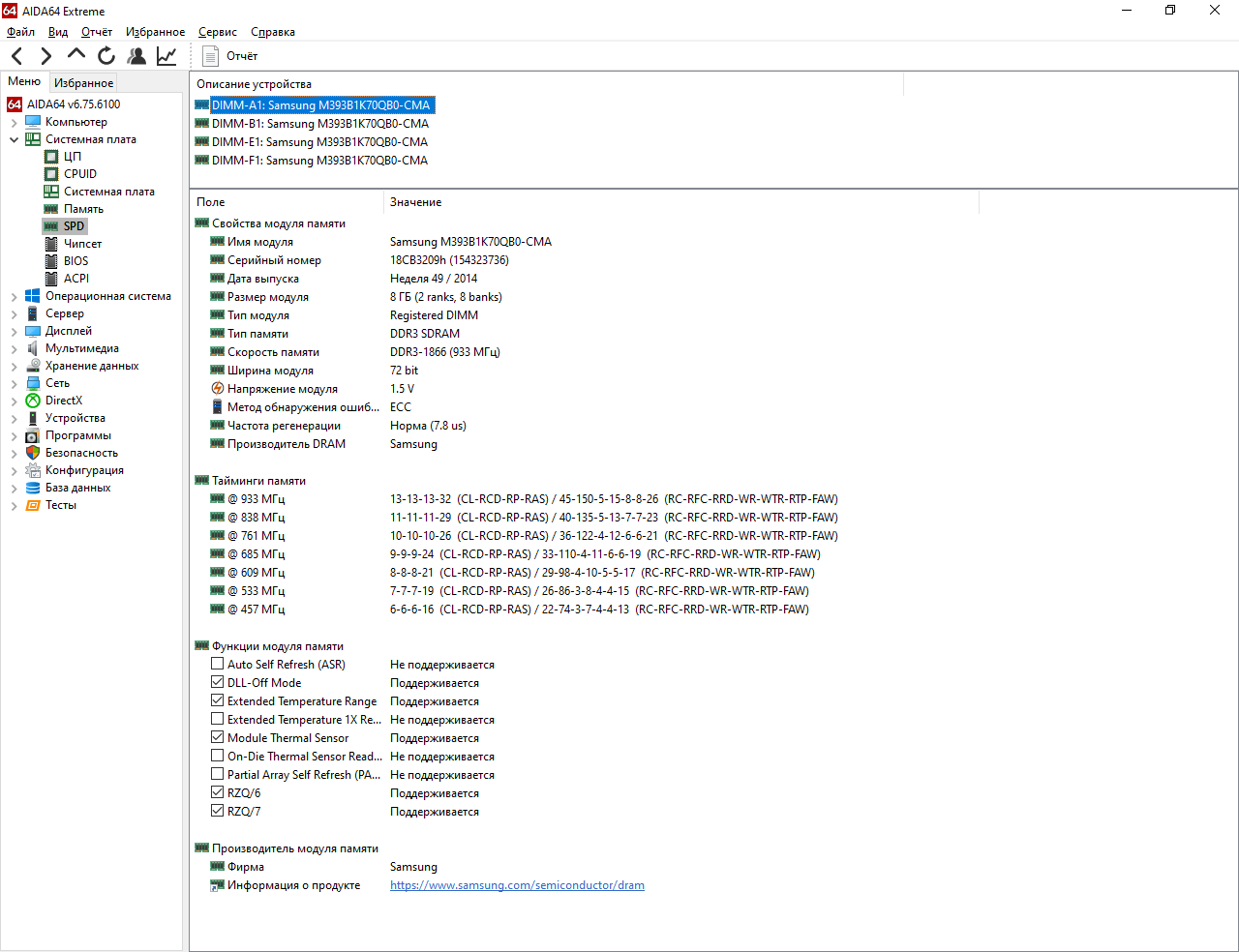Select the SPD item in the tree
The width and height of the screenshot is (1239, 952).
pyautogui.click(x=75, y=226)
